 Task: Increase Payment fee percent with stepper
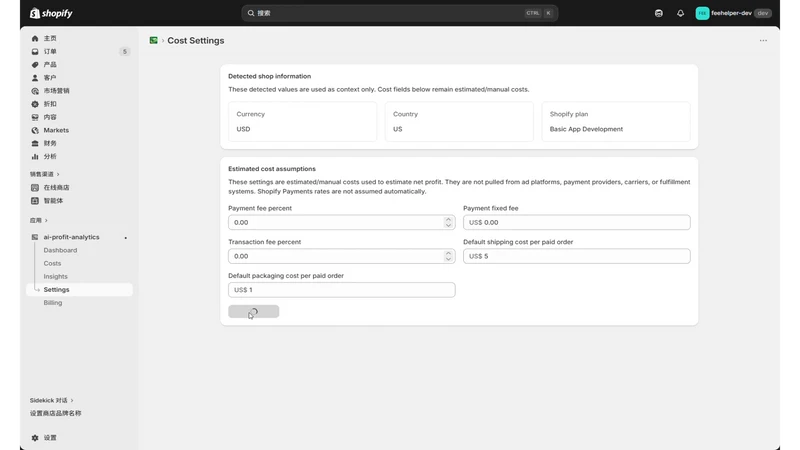[x=448, y=219]
